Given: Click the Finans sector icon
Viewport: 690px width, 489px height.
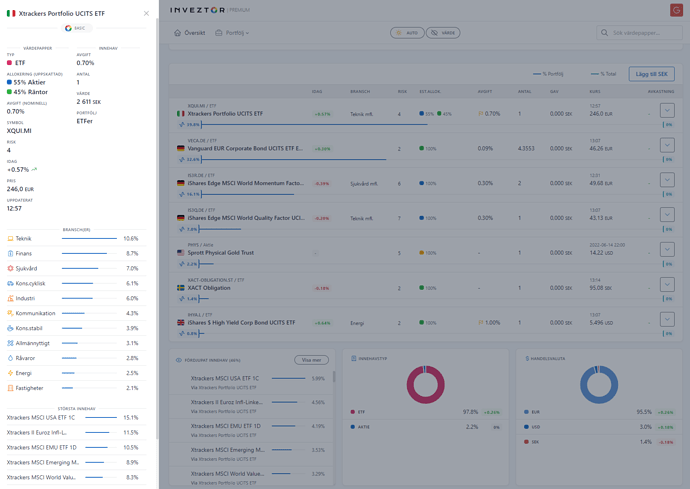Looking at the screenshot, I should coord(10,254).
